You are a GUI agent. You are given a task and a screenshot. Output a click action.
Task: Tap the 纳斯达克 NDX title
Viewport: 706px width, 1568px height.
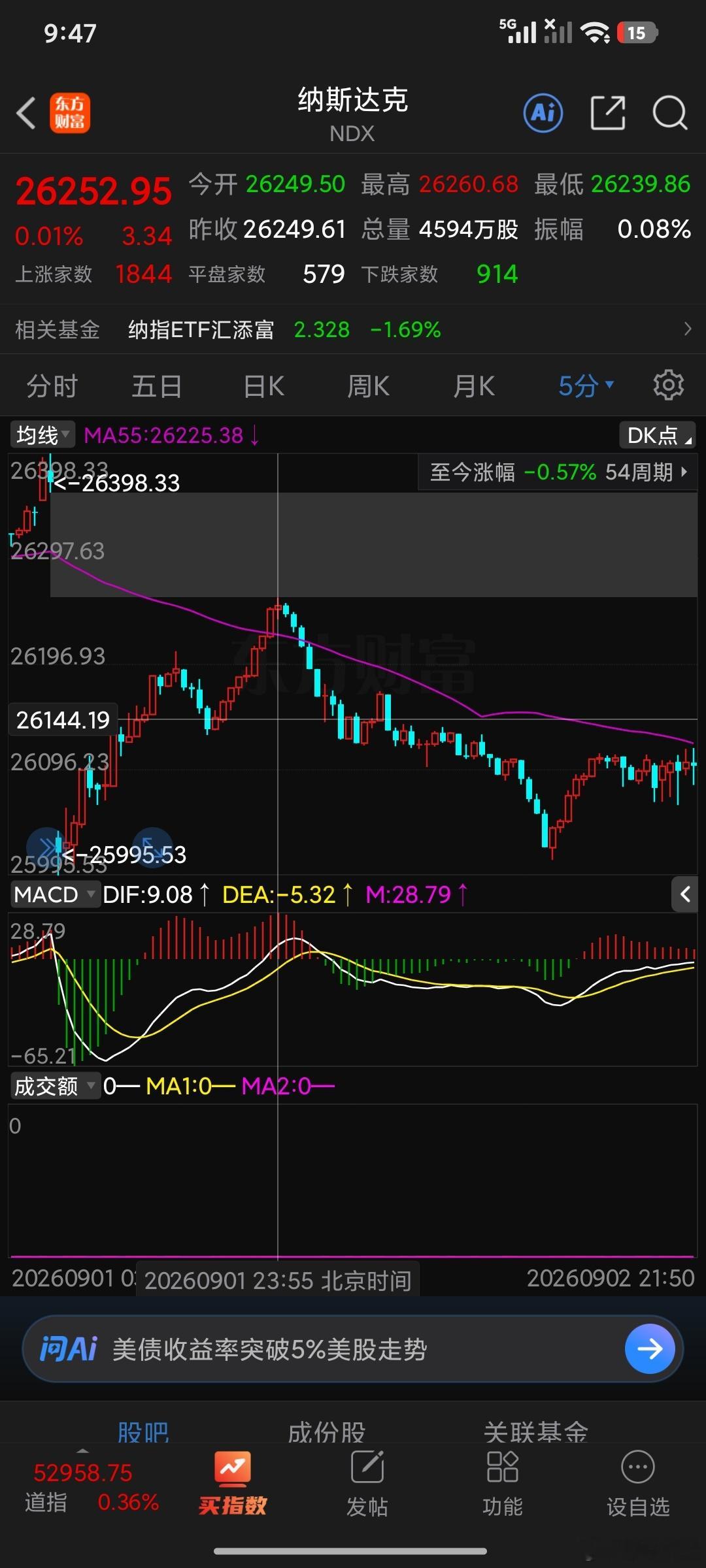coord(353,114)
